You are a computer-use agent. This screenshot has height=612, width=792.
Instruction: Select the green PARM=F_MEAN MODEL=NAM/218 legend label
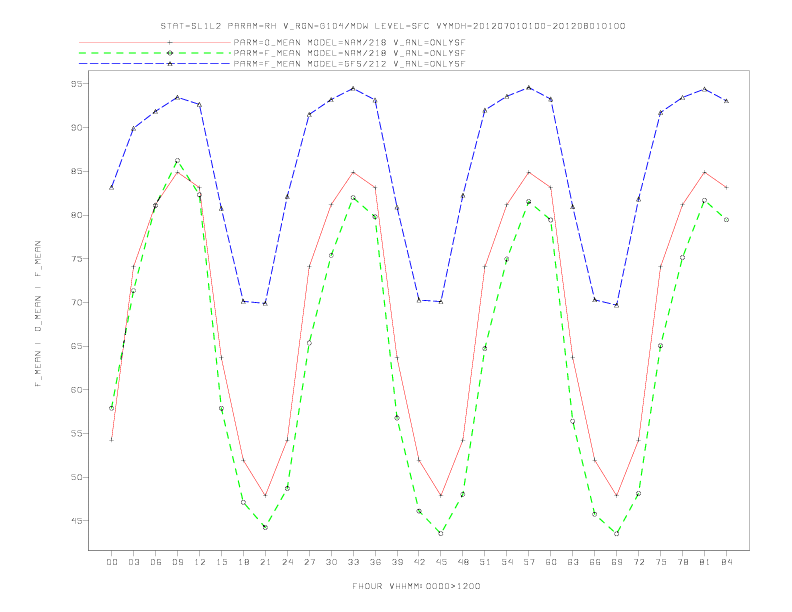pos(349,53)
